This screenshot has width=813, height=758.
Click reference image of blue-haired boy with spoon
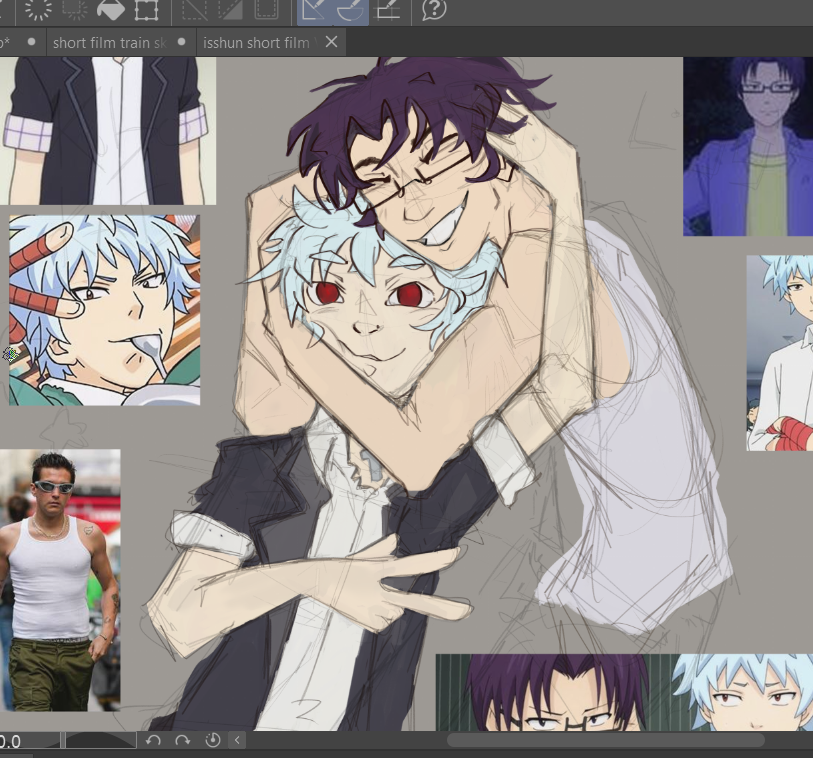[104, 310]
